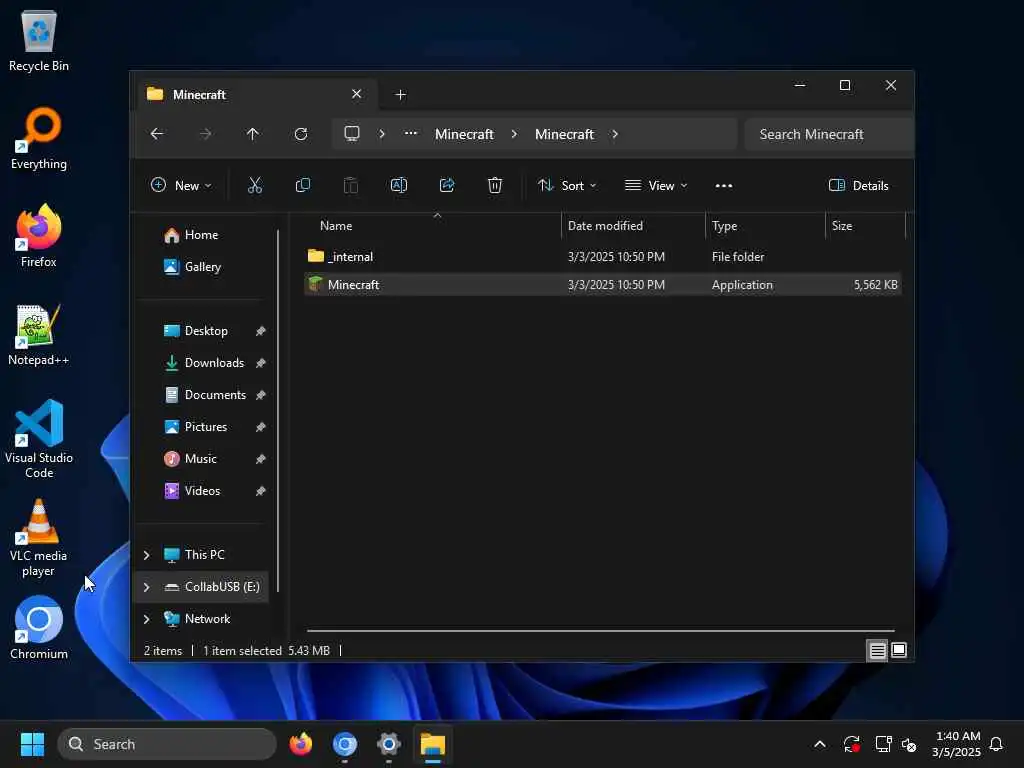Sort by the Size column header
This screenshot has height=768, width=1024.
pyautogui.click(x=865, y=226)
